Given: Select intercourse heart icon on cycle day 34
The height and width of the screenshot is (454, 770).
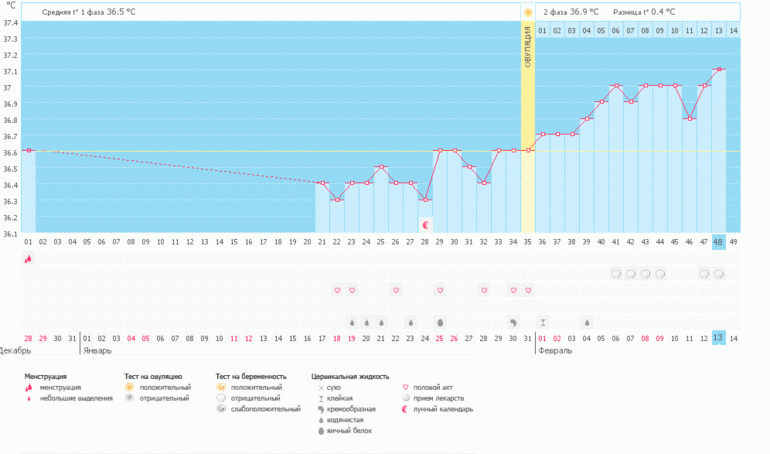Looking at the screenshot, I should pos(514,290).
